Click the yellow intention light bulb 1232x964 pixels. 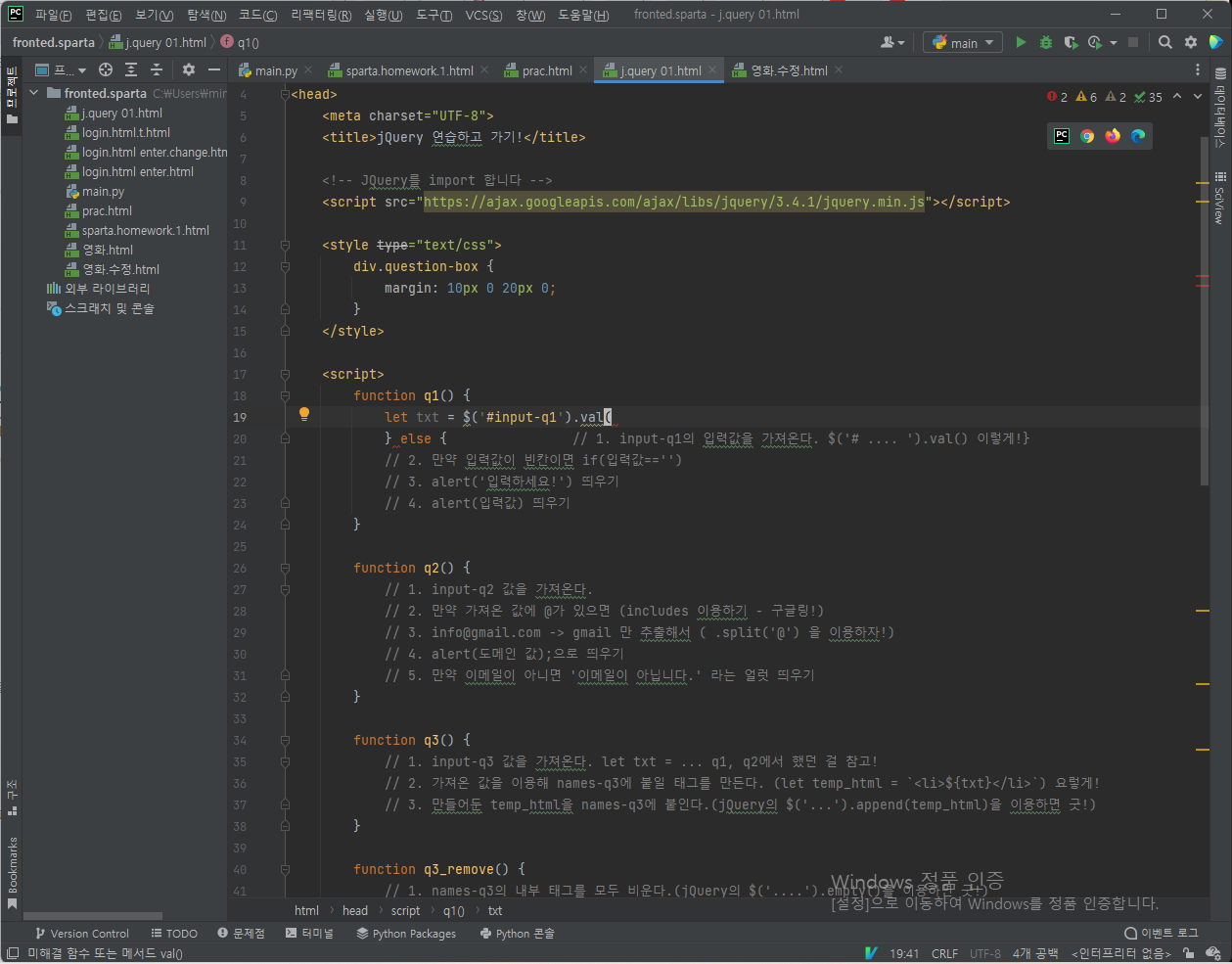click(304, 414)
